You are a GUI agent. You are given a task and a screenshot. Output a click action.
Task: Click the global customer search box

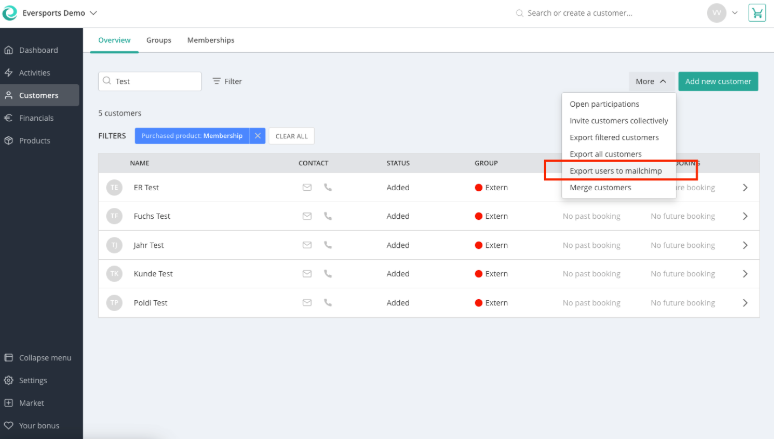pos(580,13)
